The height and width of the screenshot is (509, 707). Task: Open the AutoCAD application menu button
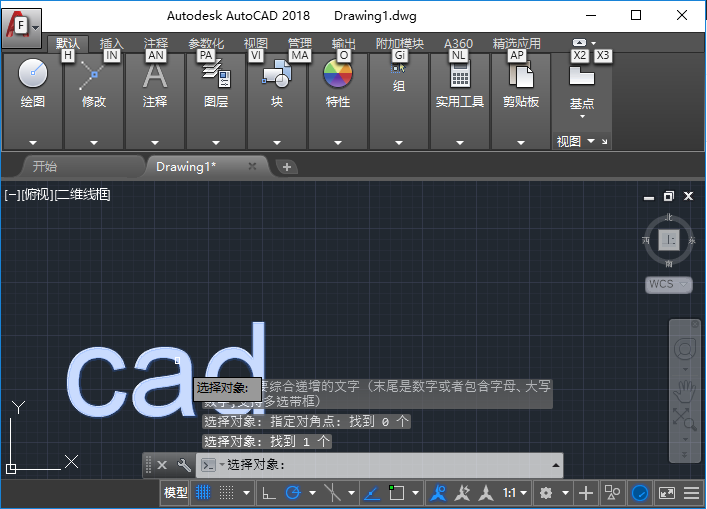(x=21, y=28)
